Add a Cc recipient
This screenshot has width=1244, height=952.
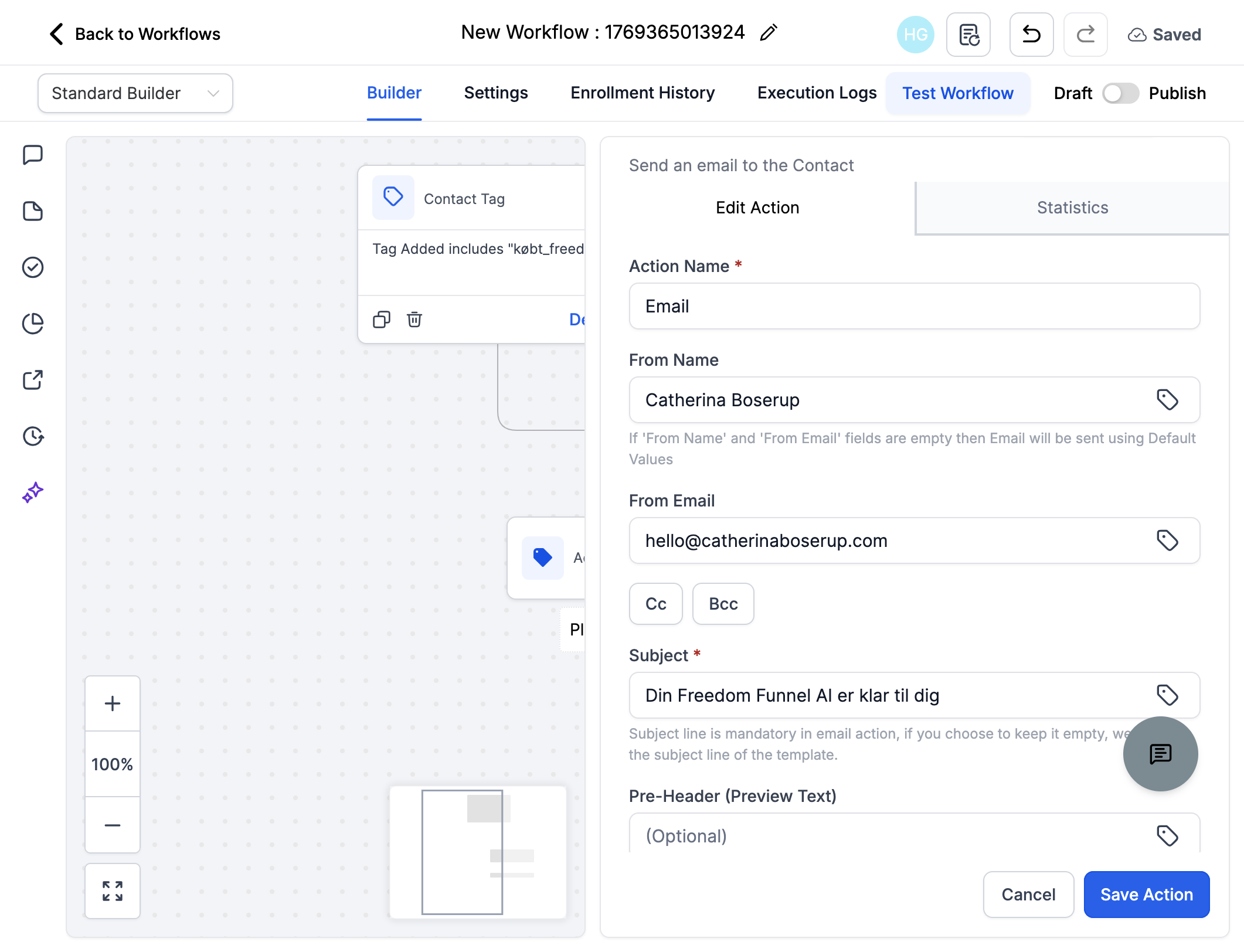click(656, 604)
